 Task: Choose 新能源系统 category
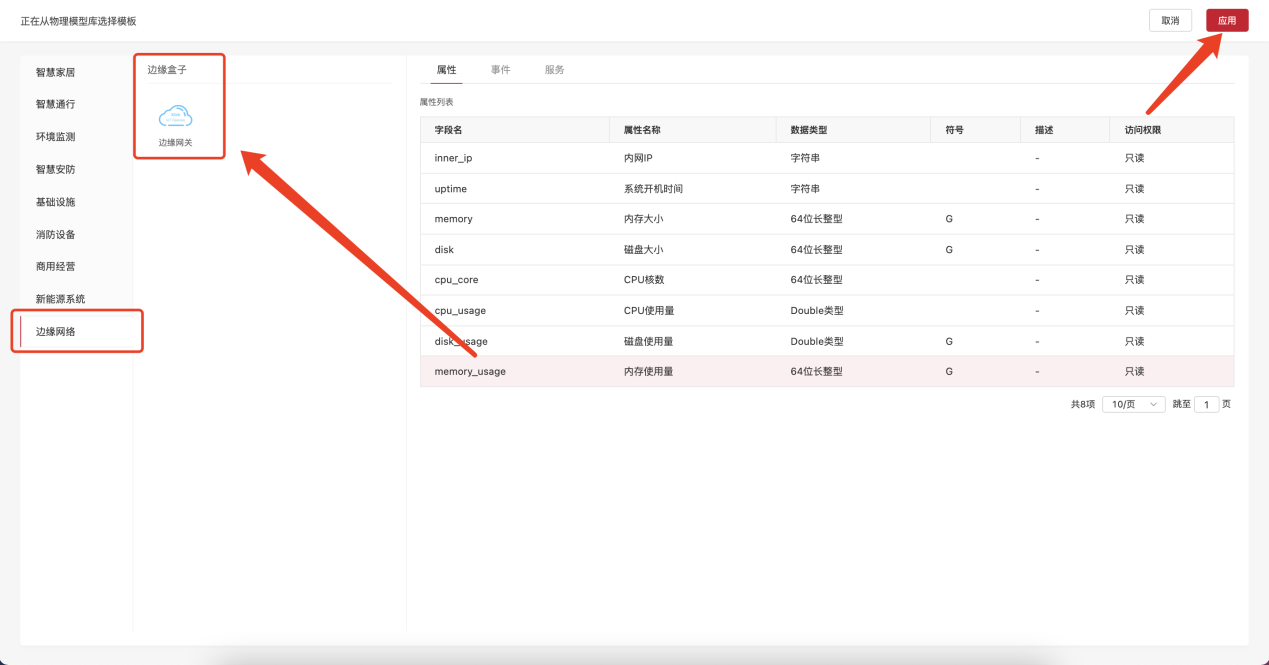point(60,299)
